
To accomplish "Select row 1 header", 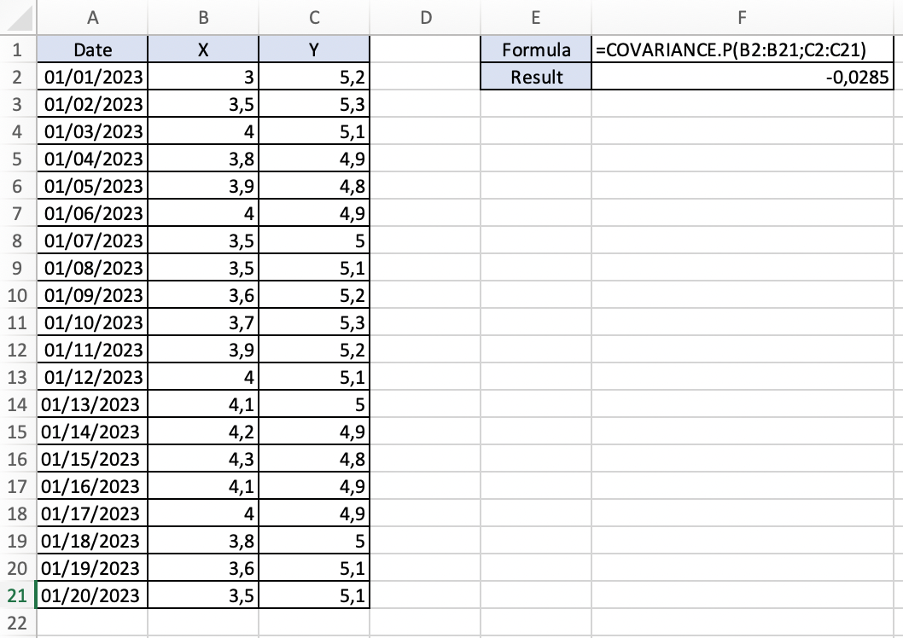I will pos(17,50).
